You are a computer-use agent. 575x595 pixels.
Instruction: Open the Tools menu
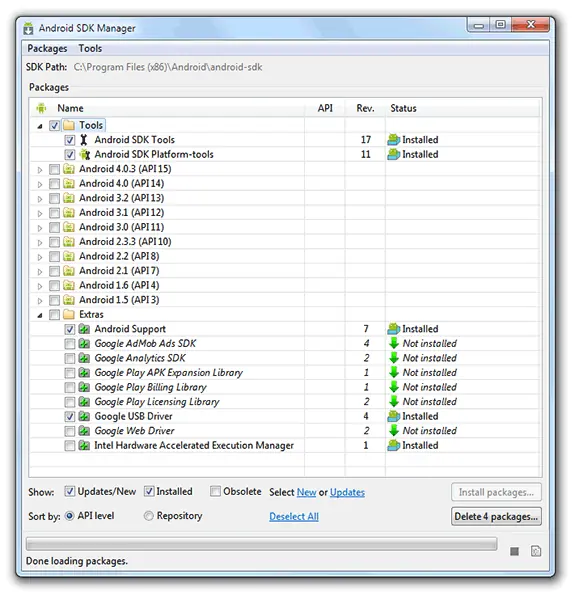tap(90, 49)
